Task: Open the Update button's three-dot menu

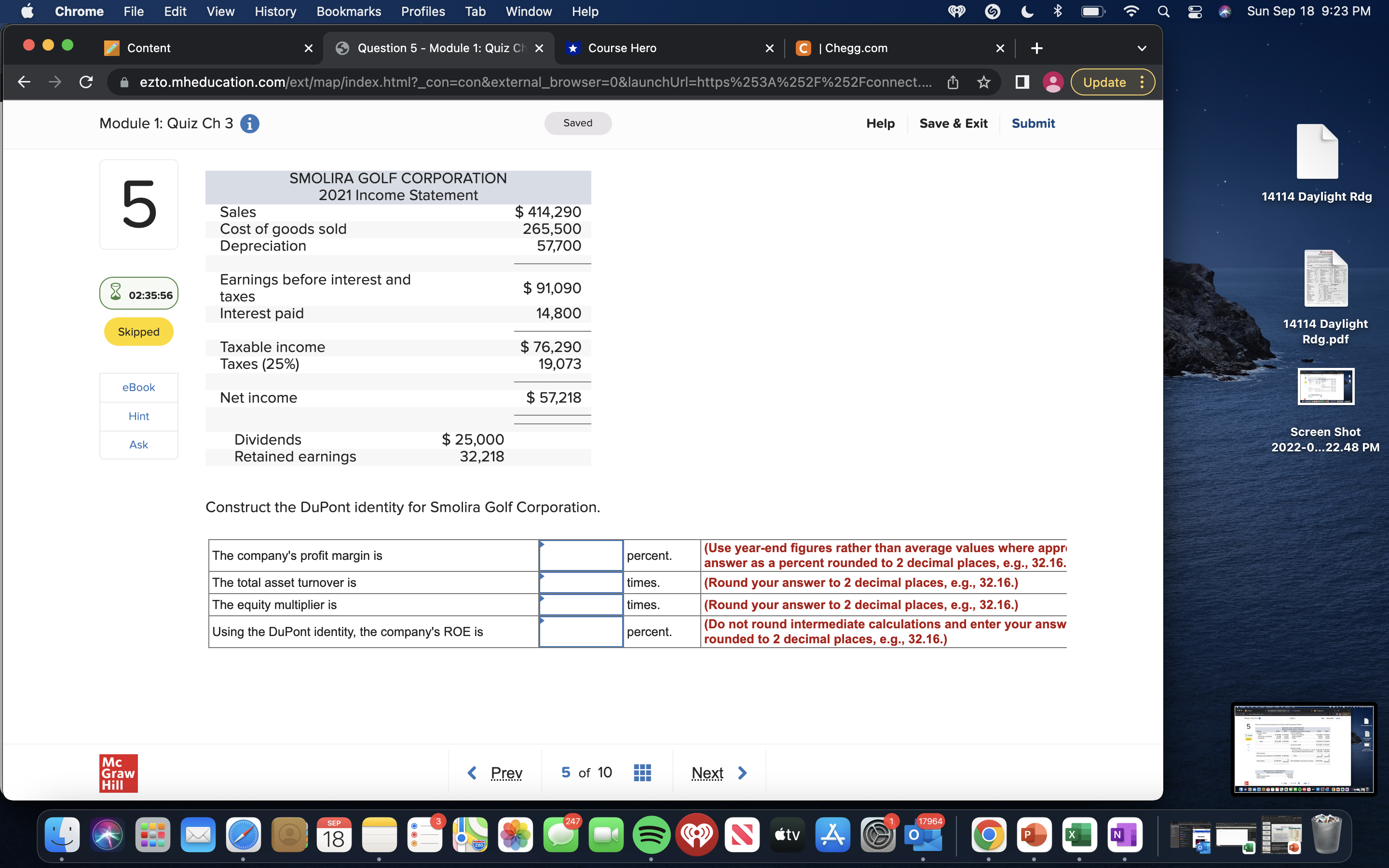Action: click(1142, 82)
